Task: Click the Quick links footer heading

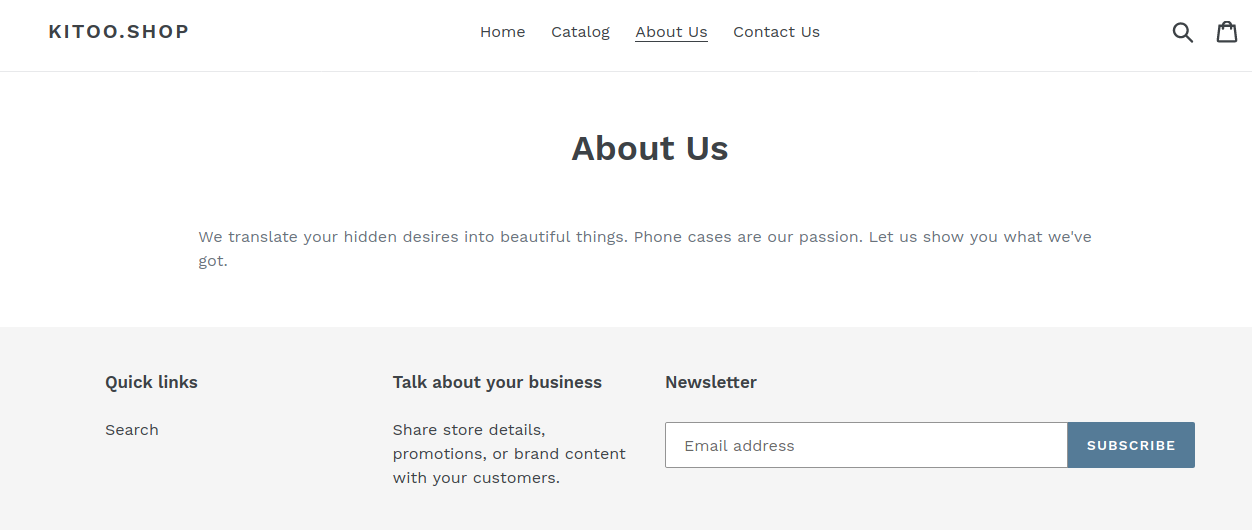Action: (151, 382)
